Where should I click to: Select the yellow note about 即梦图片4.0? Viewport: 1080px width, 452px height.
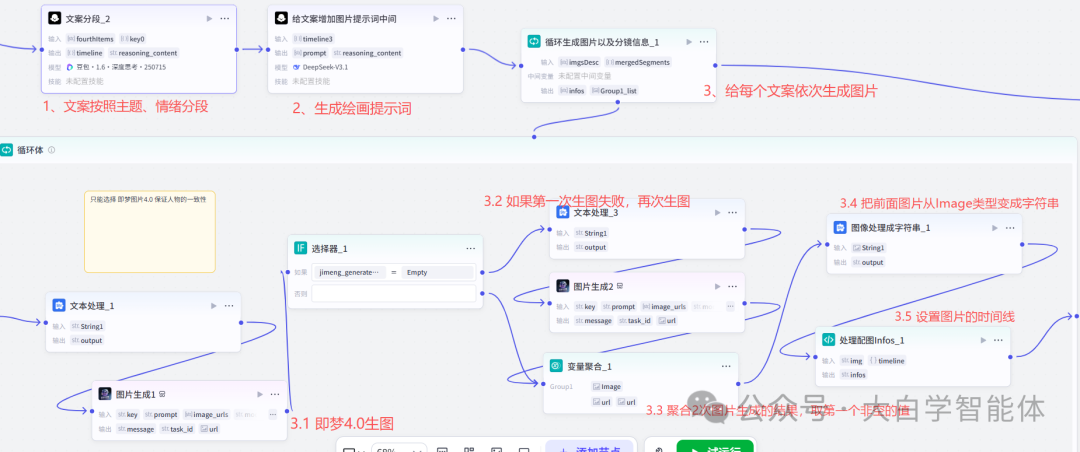click(149, 232)
